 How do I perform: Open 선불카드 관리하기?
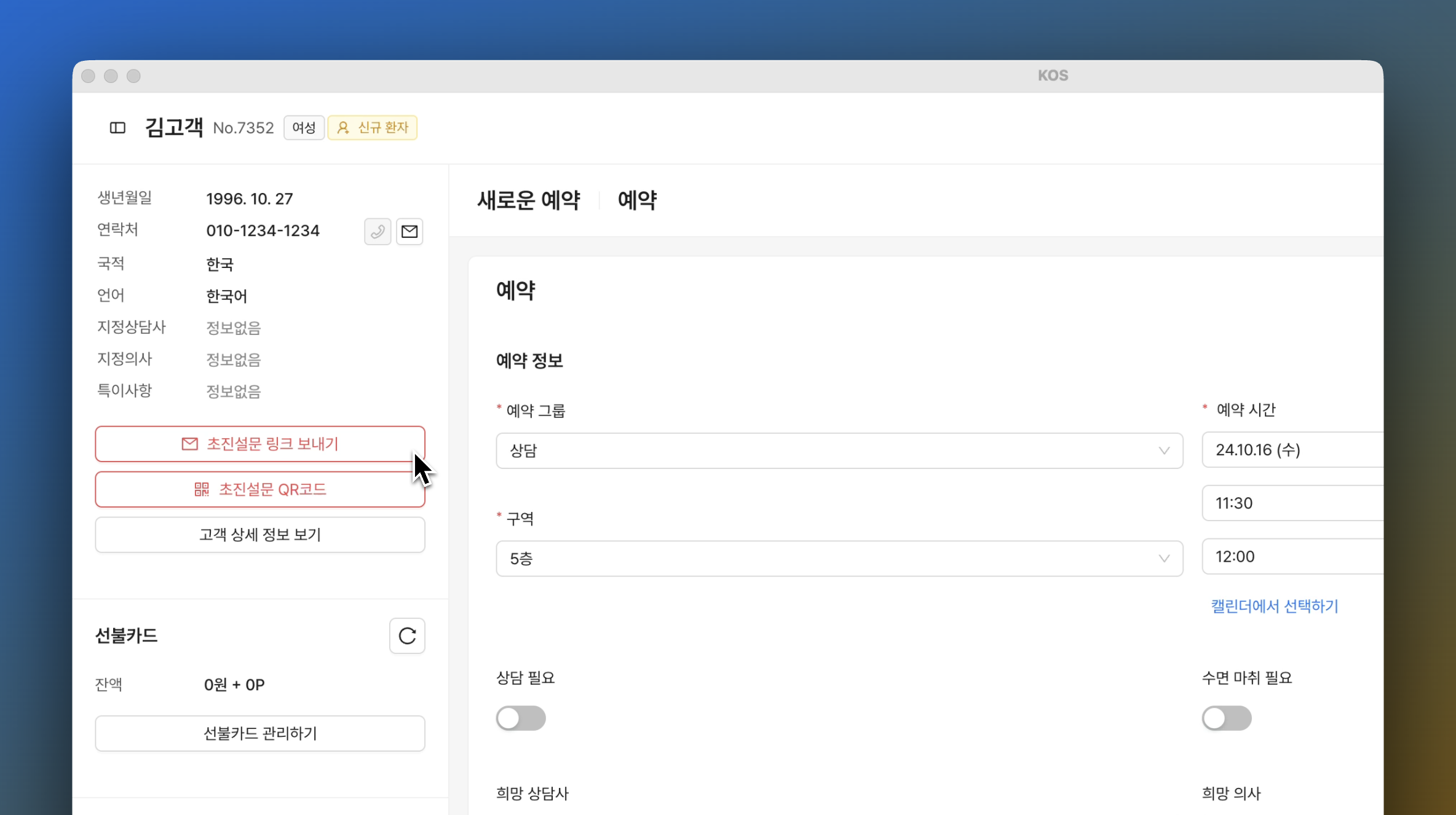[259, 733]
